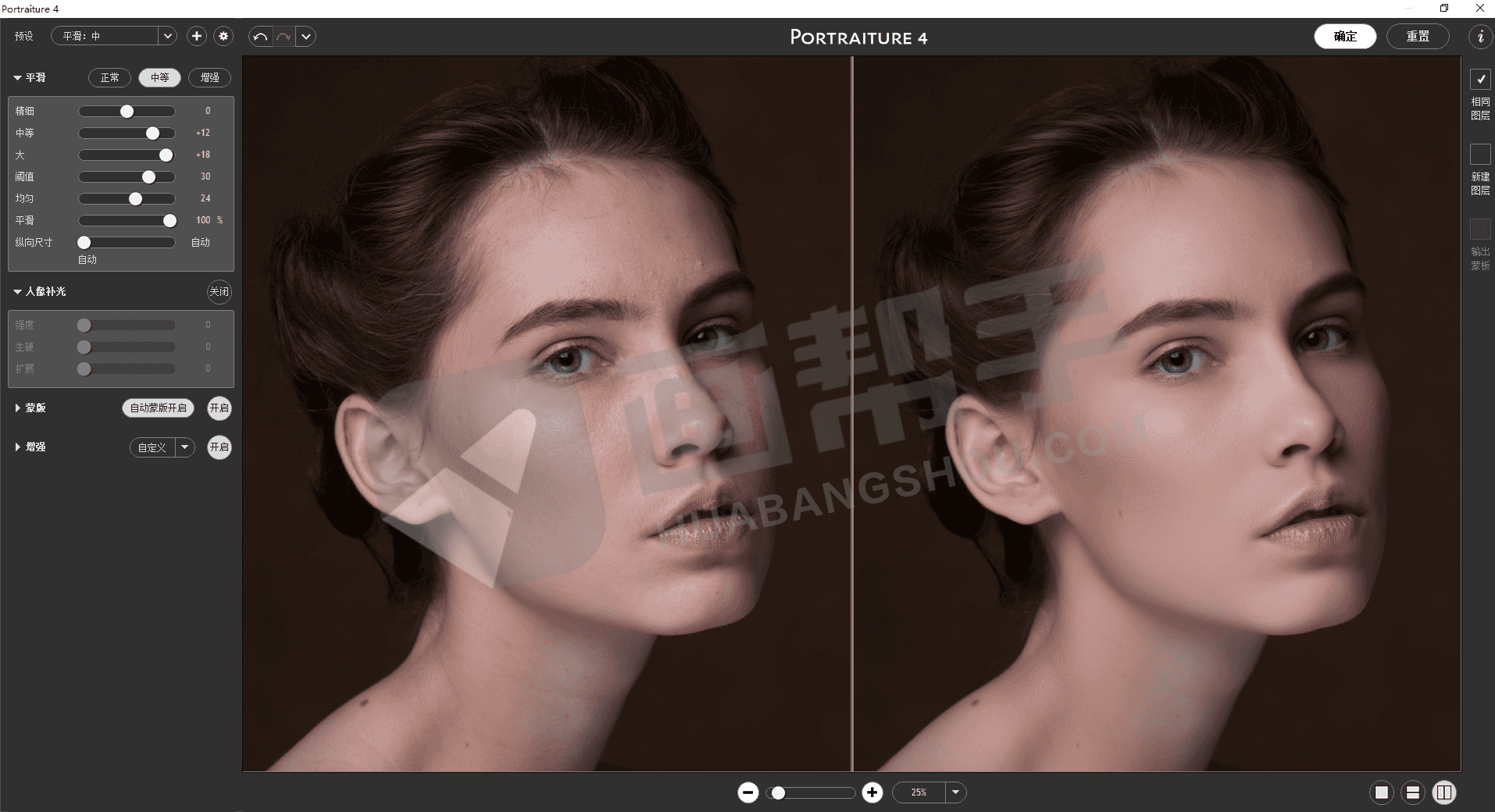Open the 平滑: 中 preset dropdown
The width and height of the screenshot is (1495, 812).
point(113,36)
